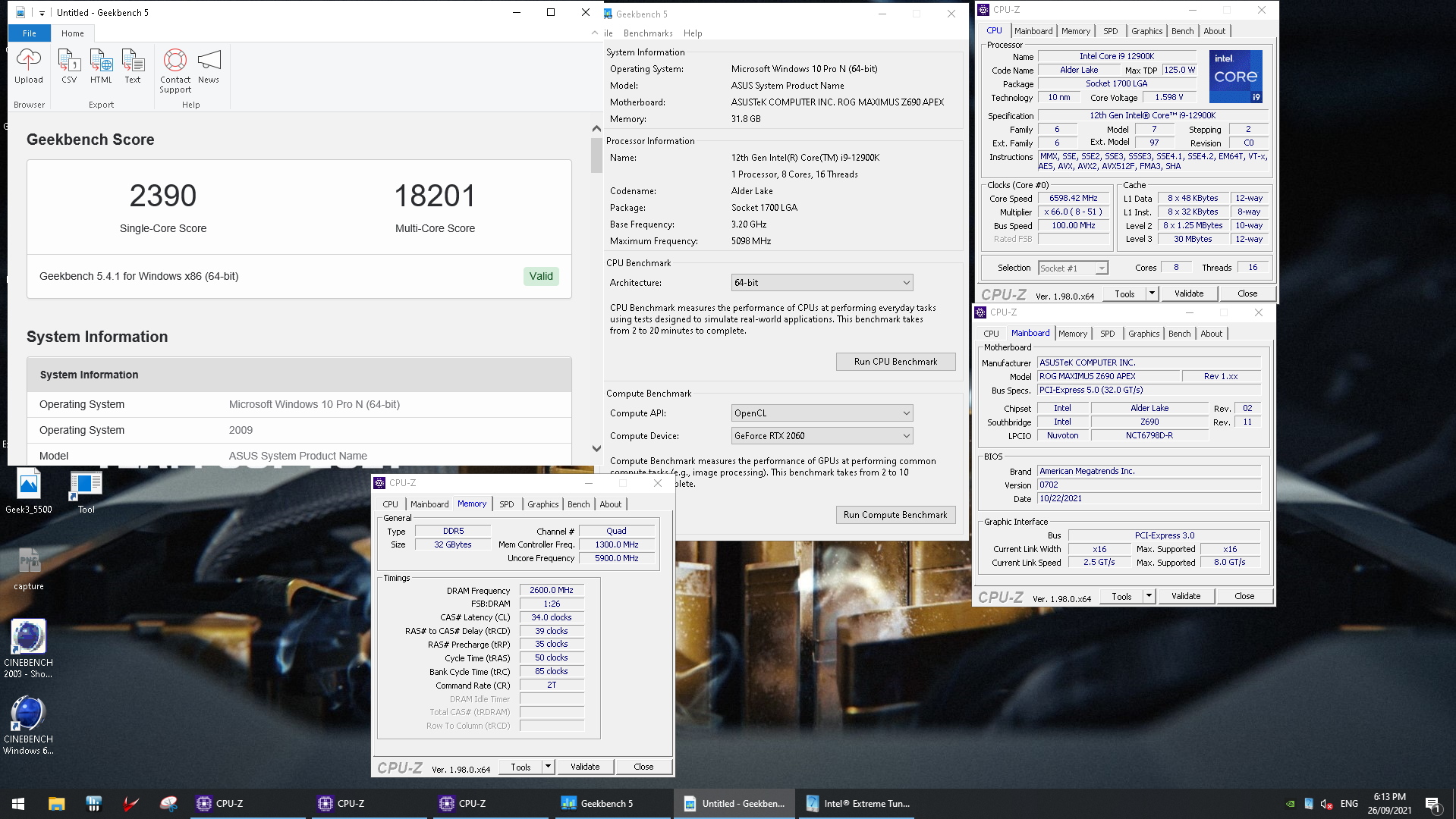
Task: Click Close button in CPU-Z Mainboard window
Action: tap(1244, 596)
